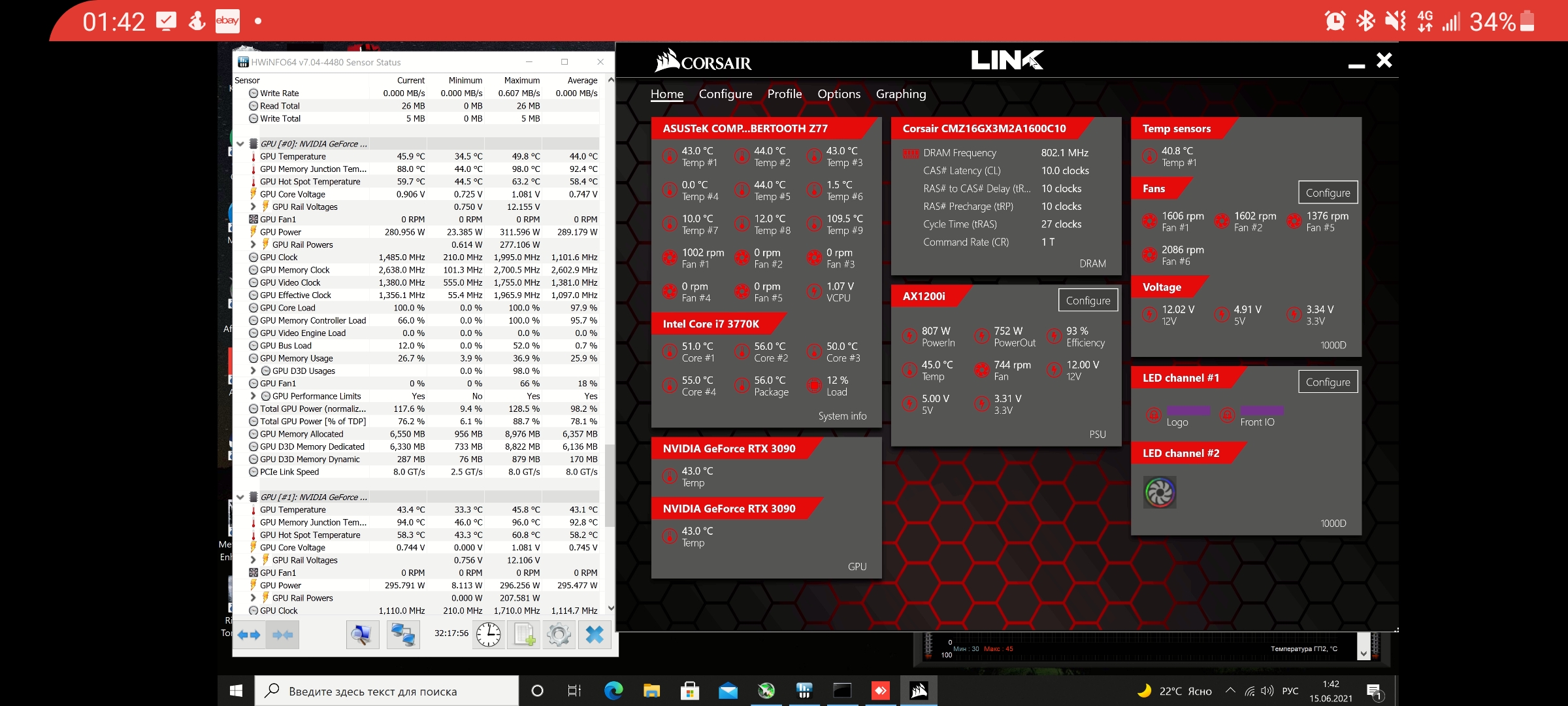Screen dimensions: 1568x706
Task: Expand the GPU Rail Voltages row
Action: tap(253, 207)
